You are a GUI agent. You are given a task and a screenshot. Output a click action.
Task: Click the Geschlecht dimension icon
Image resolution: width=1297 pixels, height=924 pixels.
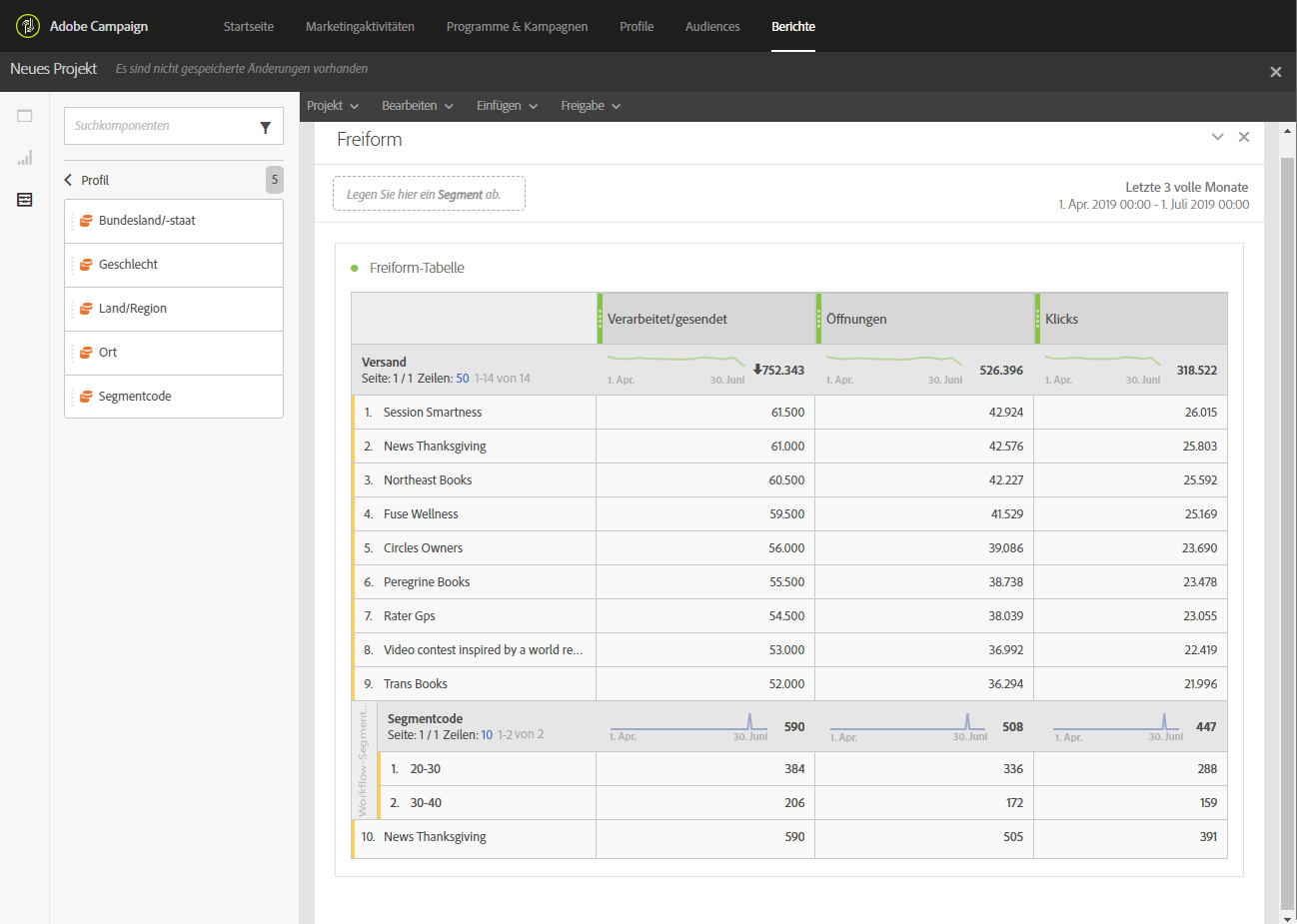click(x=86, y=265)
